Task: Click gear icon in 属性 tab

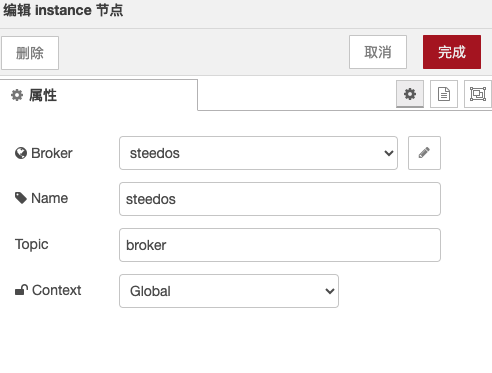Action: pos(17,95)
